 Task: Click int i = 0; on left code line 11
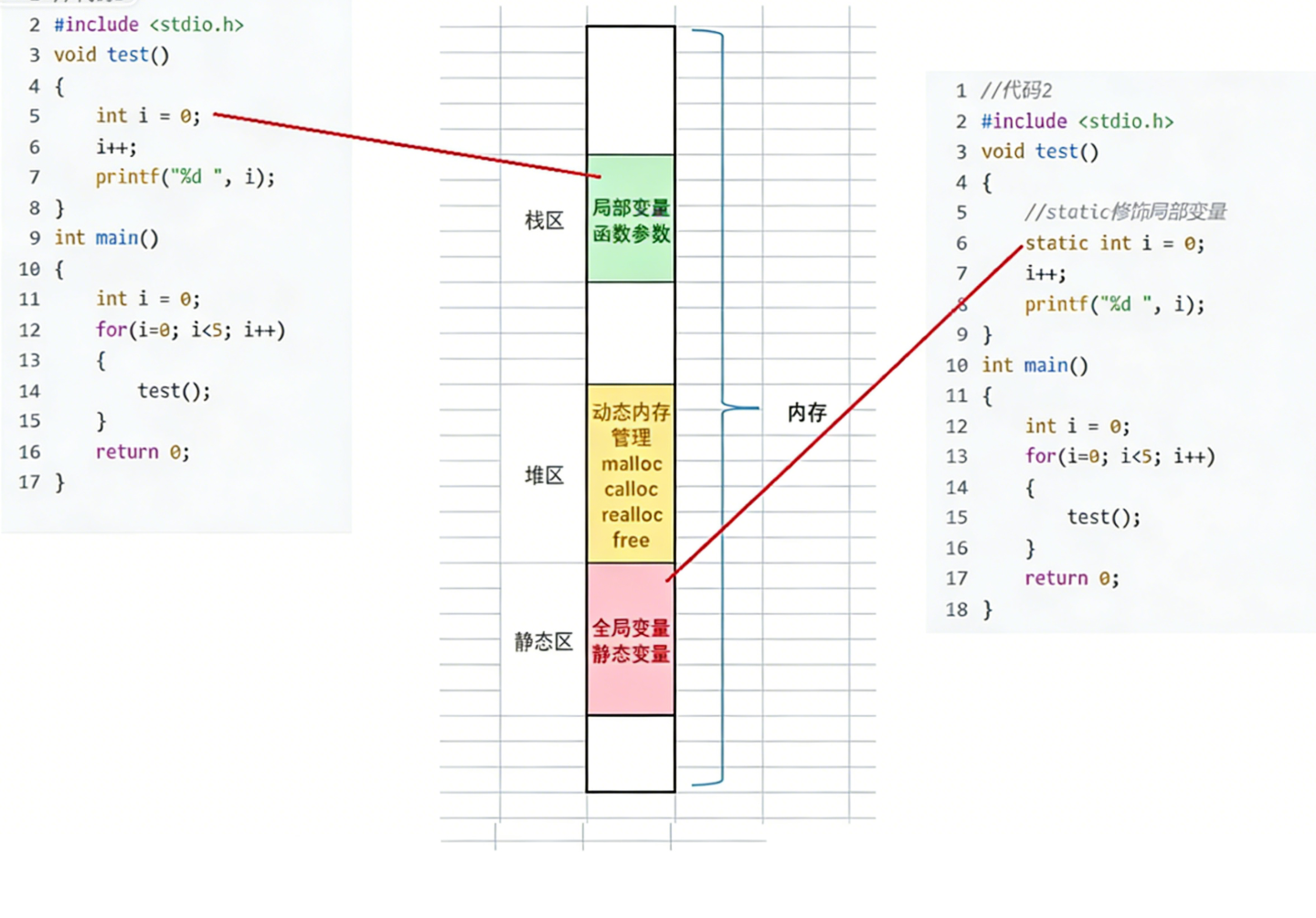coord(148,299)
